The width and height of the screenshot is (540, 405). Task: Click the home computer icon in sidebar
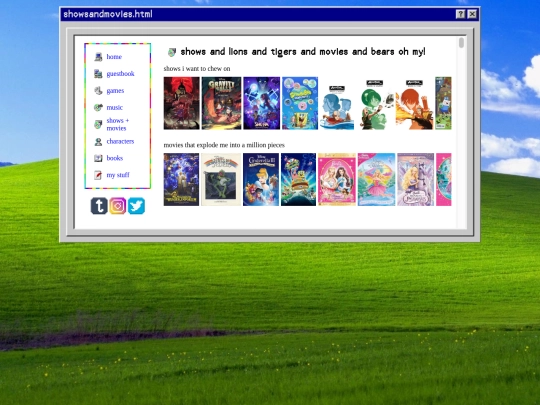[98, 57]
